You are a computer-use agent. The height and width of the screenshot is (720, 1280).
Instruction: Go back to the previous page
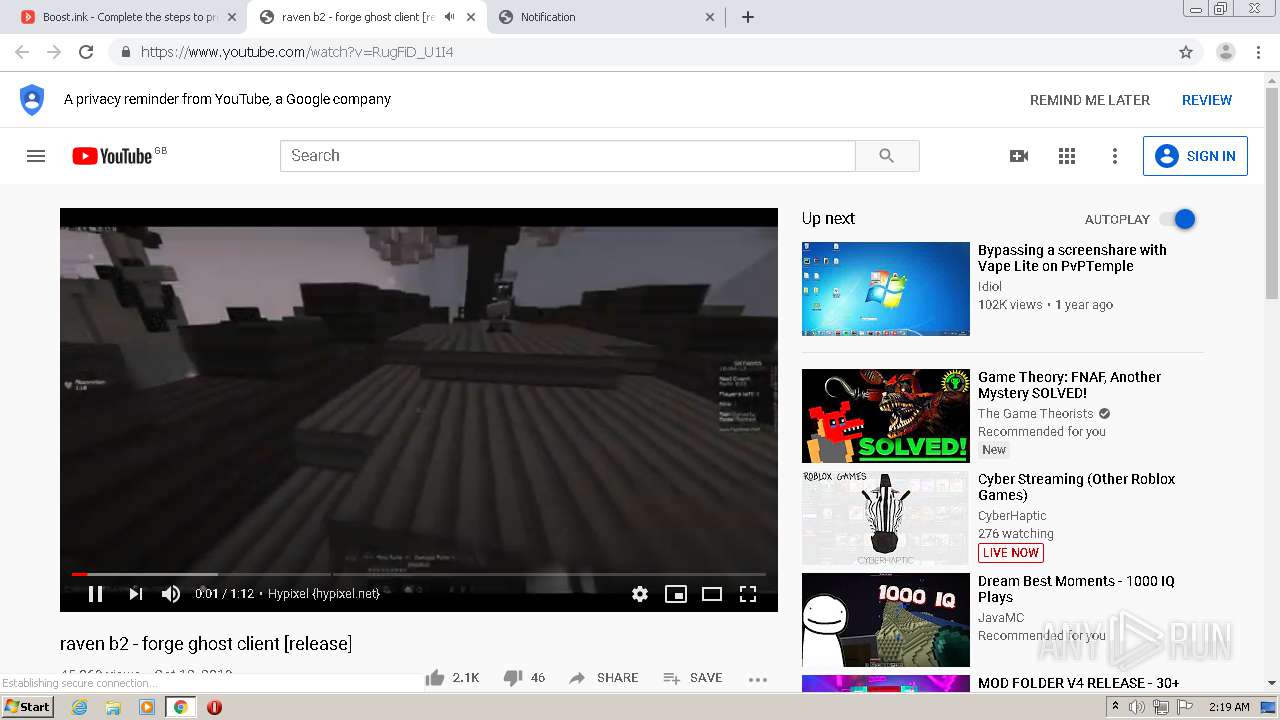pyautogui.click(x=22, y=52)
